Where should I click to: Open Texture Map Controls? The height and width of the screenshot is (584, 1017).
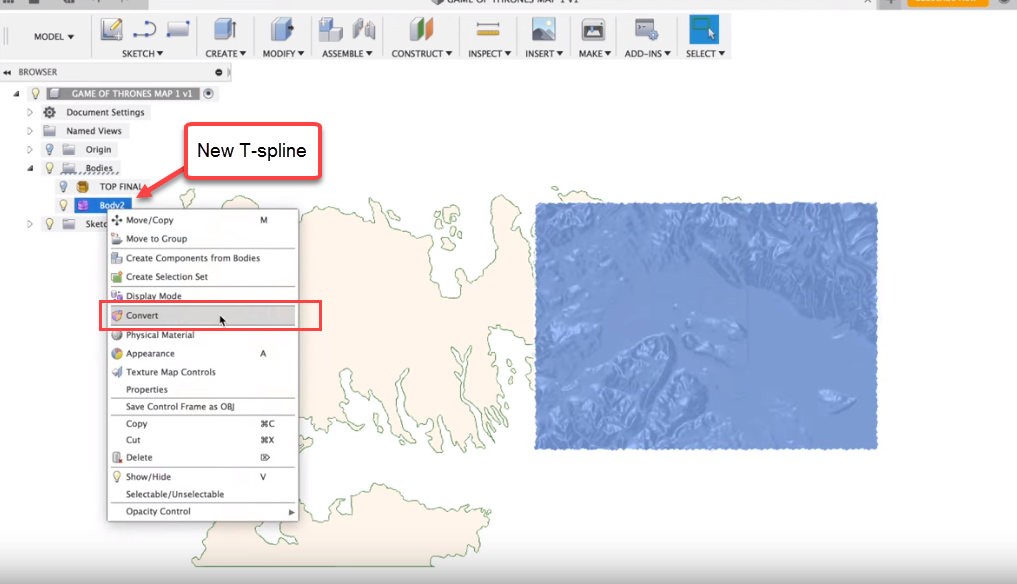tap(202, 372)
